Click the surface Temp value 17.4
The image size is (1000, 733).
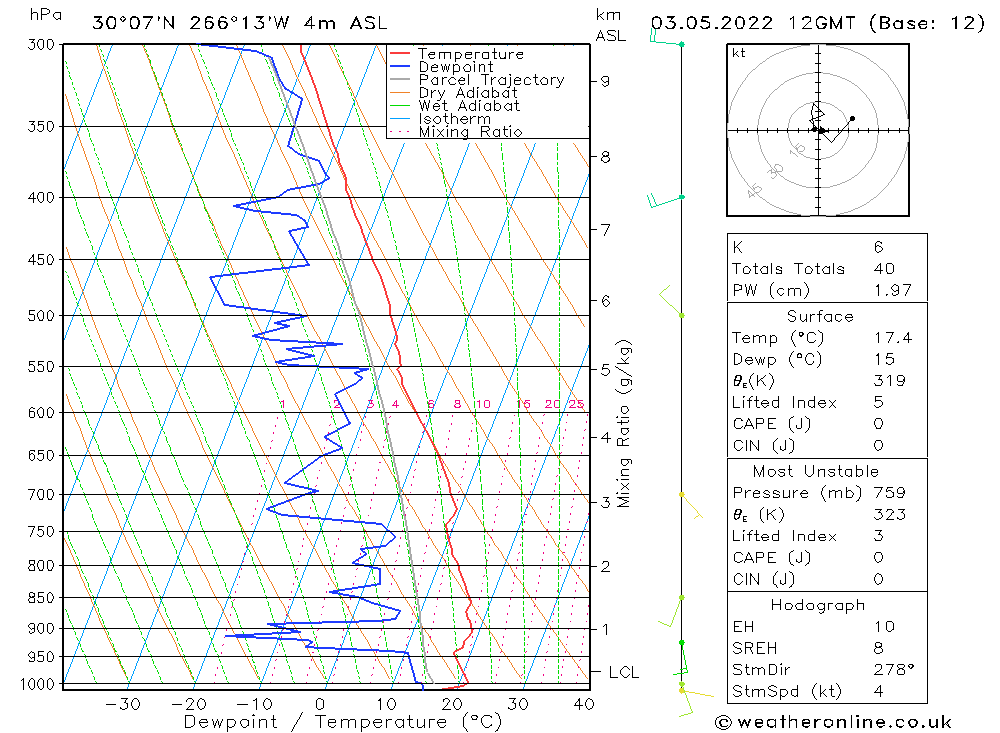tap(893, 338)
